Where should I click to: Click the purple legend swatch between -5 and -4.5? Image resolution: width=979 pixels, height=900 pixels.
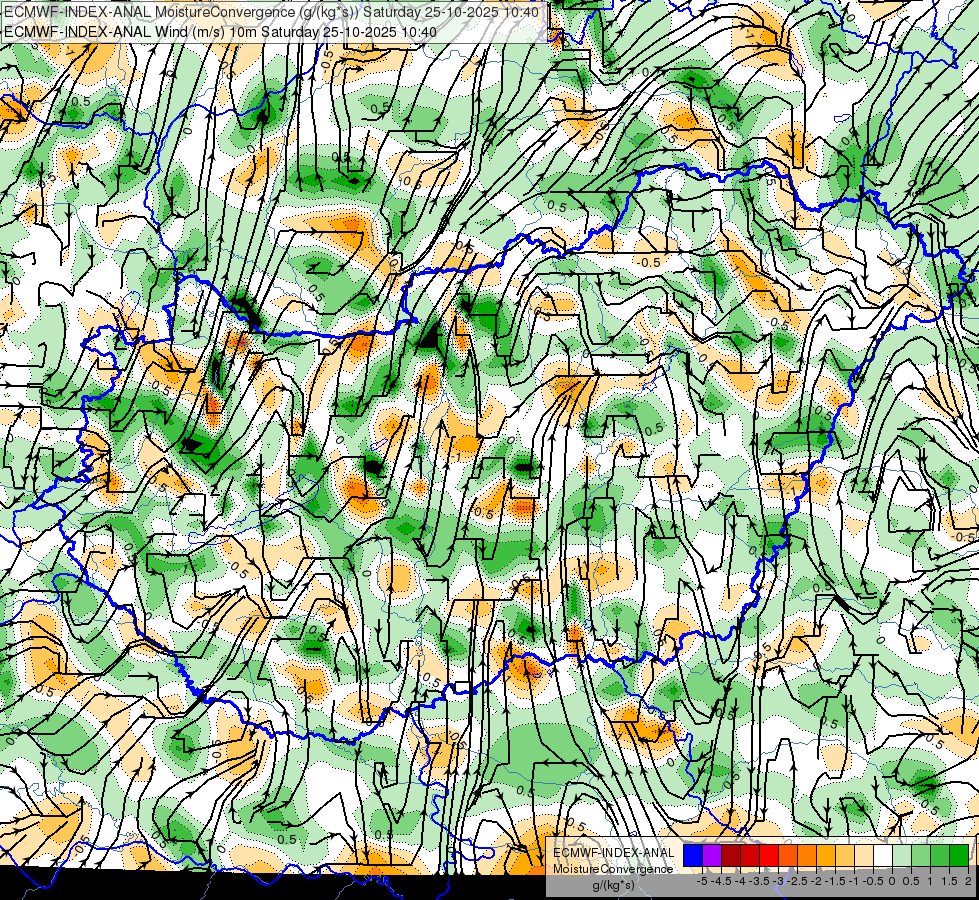[x=712, y=855]
